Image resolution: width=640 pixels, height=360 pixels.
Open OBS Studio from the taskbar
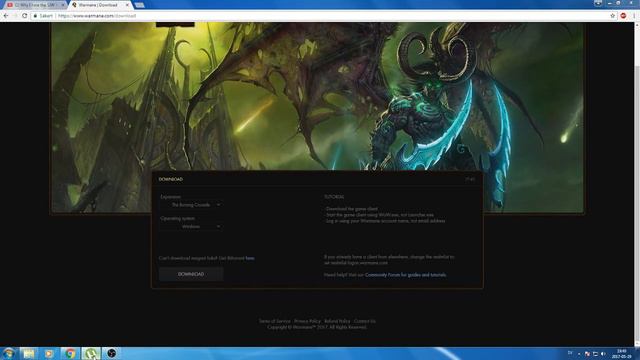click(111, 353)
